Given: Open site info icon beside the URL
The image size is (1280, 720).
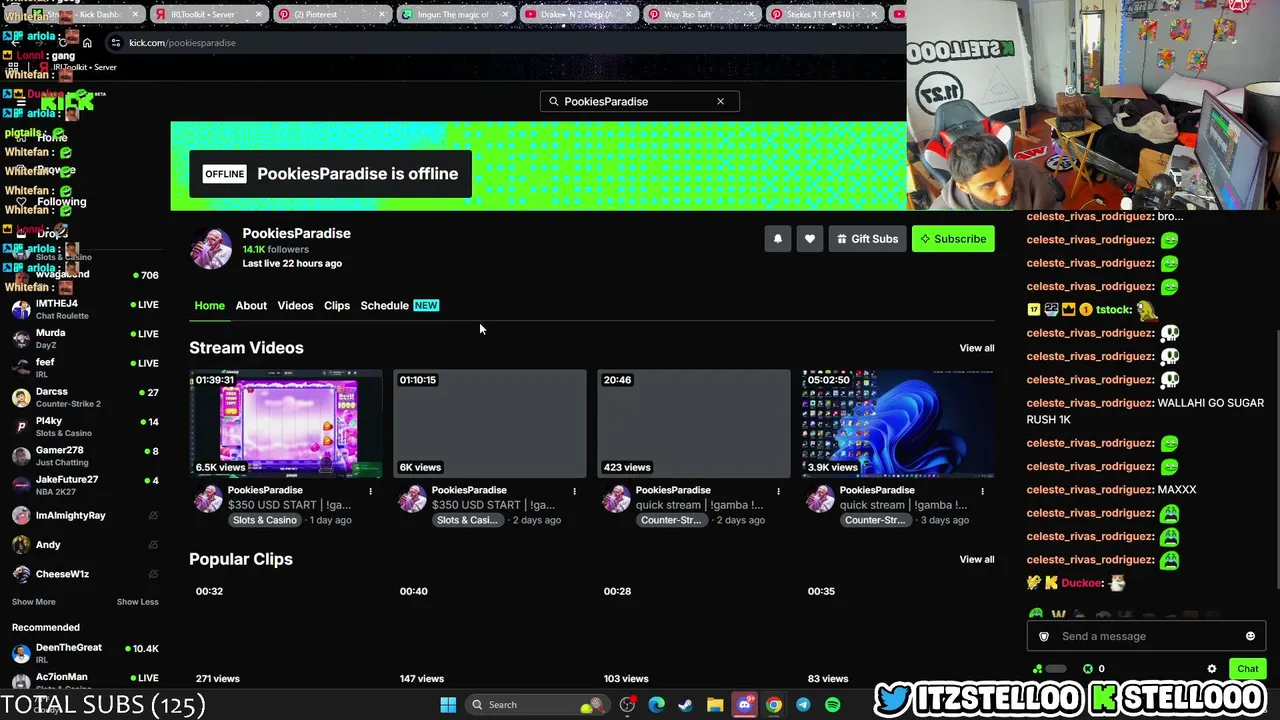Looking at the screenshot, I should pyautogui.click(x=116, y=43).
